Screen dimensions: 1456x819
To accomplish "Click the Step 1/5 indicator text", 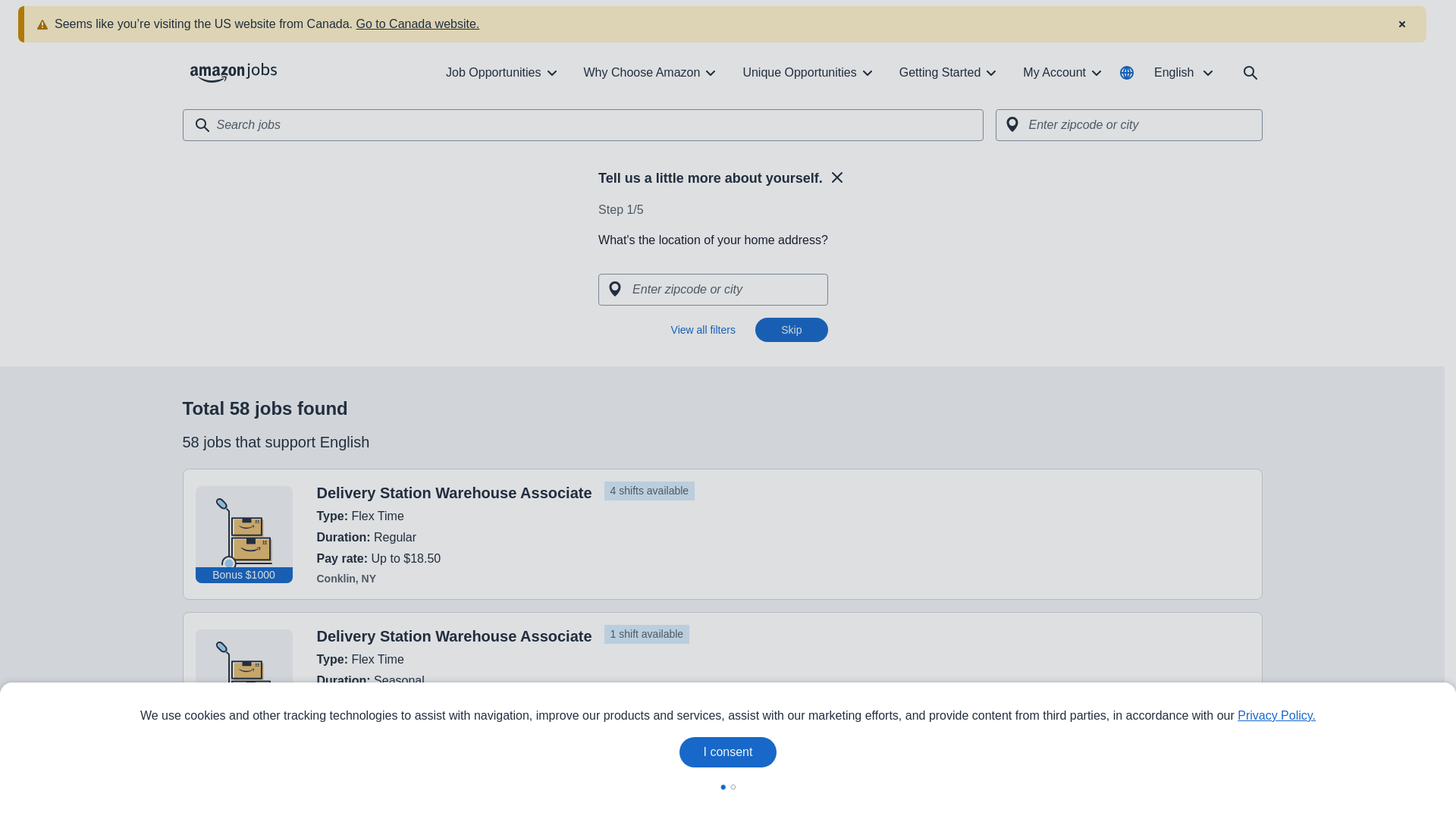I will point(621,210).
